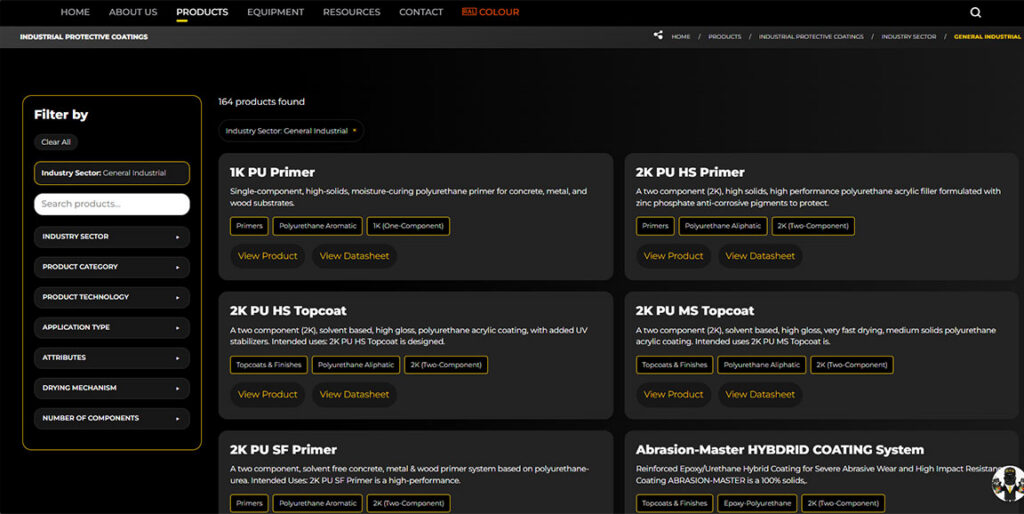Open the 2K PU HS Primer title
Screen dimensions: 1024x514
point(690,172)
